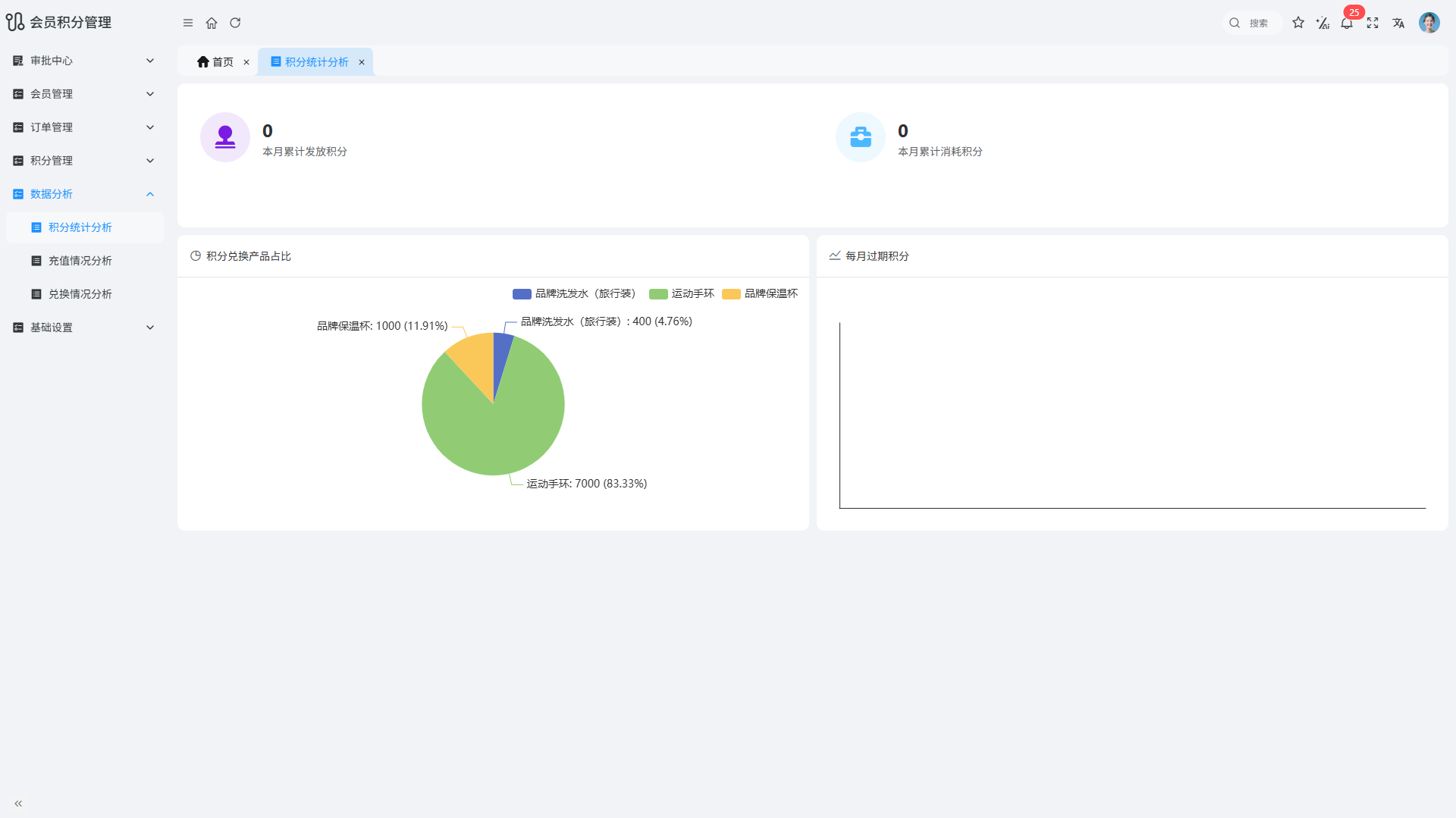Toggle 运动手环 legend series visibility

point(682,294)
